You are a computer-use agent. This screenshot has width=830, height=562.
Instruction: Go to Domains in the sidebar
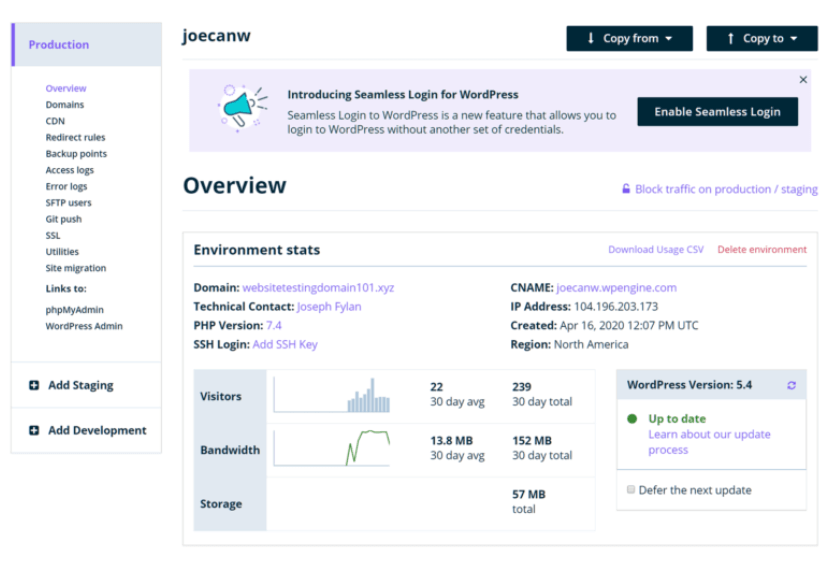tap(65, 105)
